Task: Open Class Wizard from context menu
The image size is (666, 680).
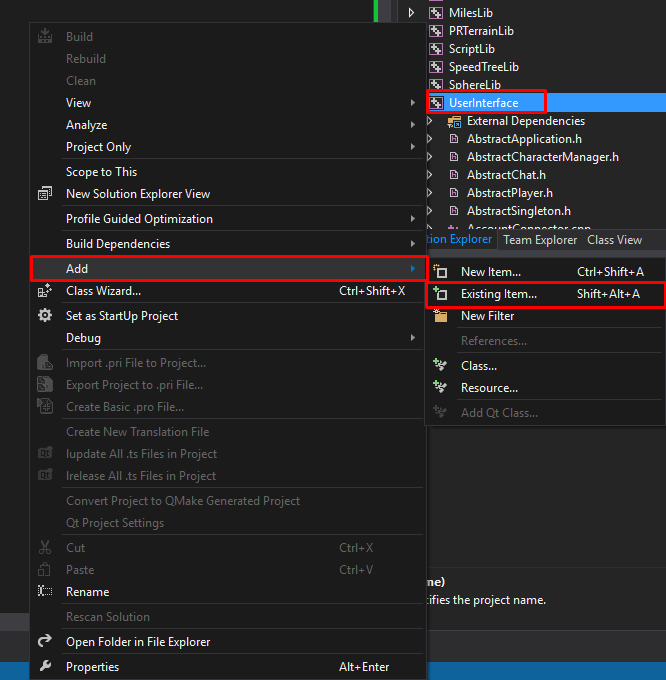Action: (228, 291)
